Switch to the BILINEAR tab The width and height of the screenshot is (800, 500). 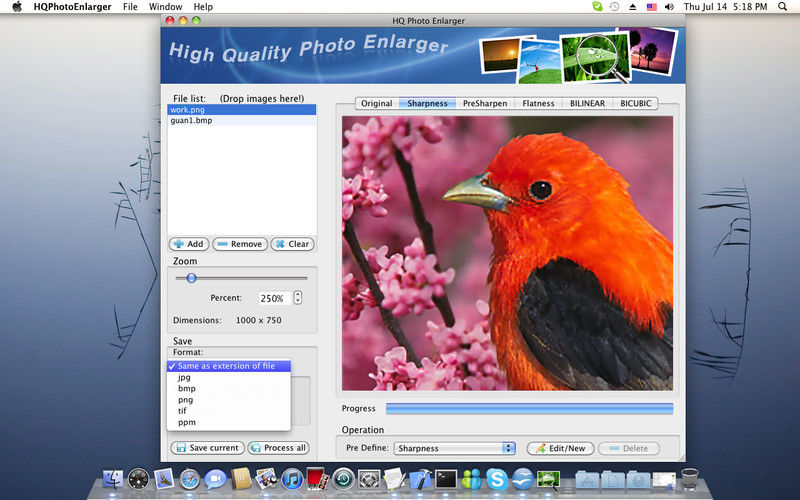(x=587, y=103)
